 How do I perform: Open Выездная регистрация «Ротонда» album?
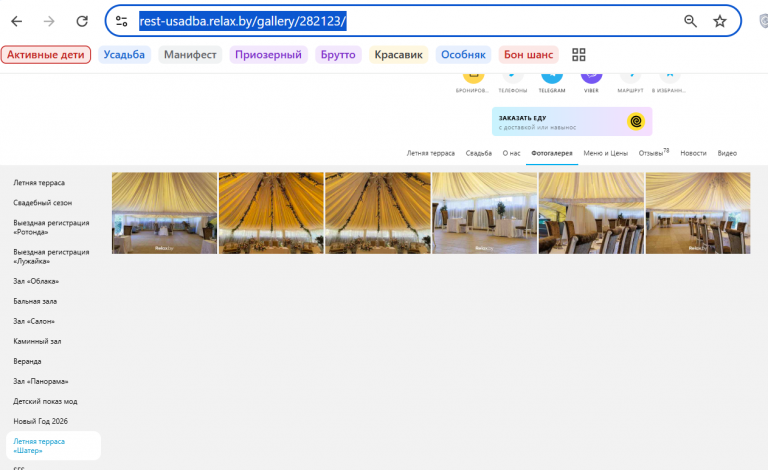point(51,227)
